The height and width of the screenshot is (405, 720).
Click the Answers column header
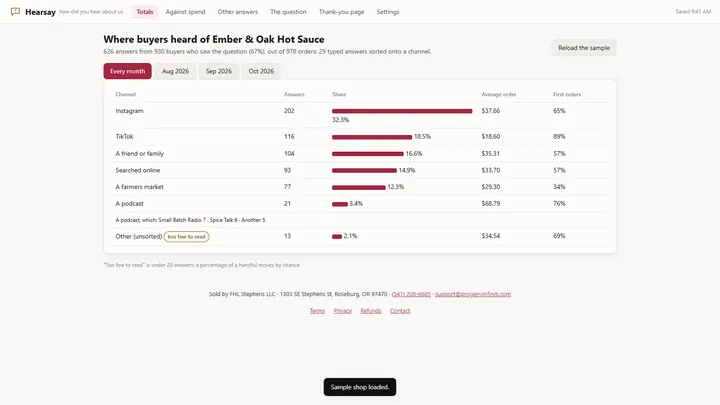coord(294,94)
